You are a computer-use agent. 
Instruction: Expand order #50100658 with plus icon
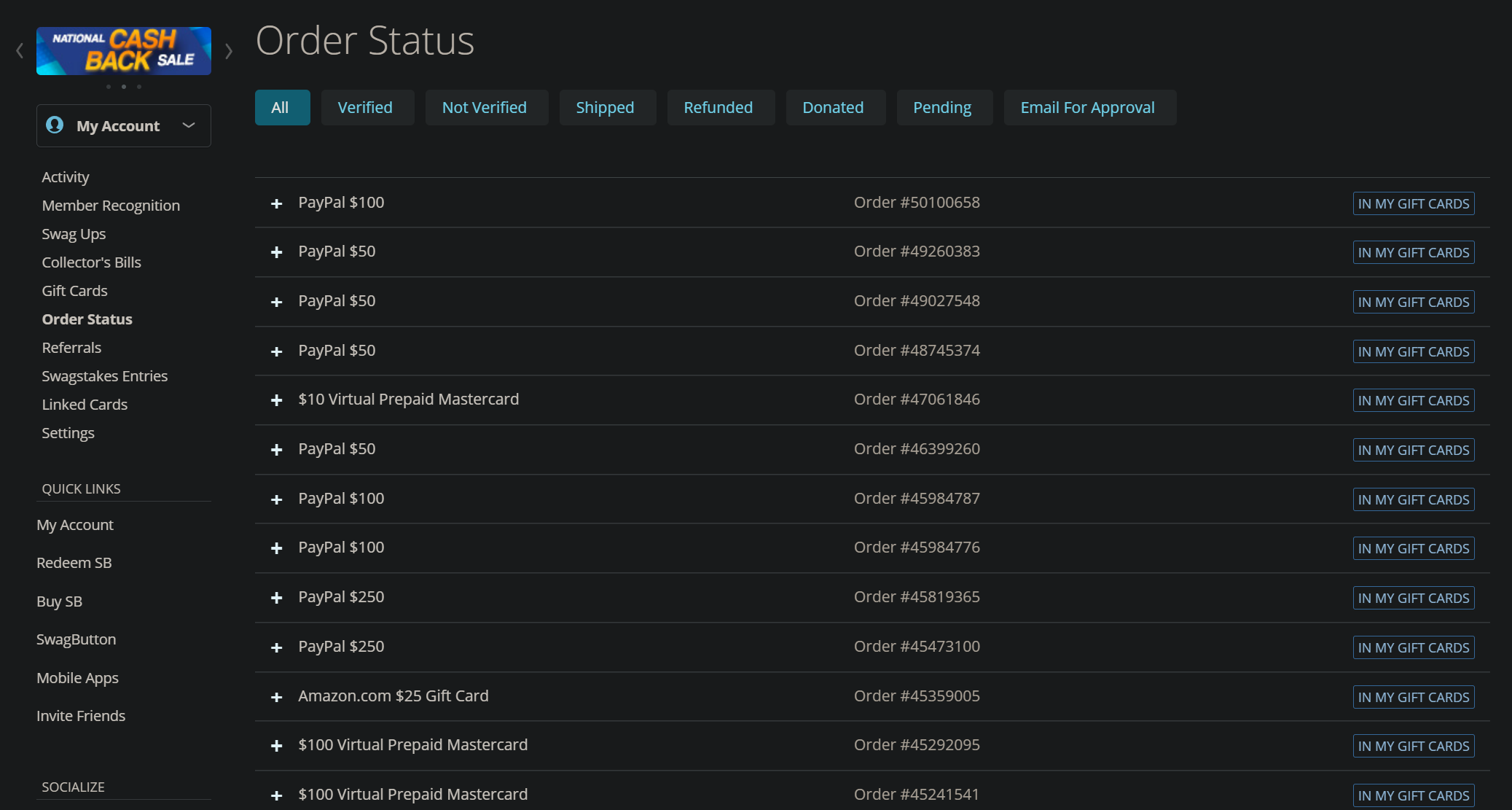(x=276, y=203)
